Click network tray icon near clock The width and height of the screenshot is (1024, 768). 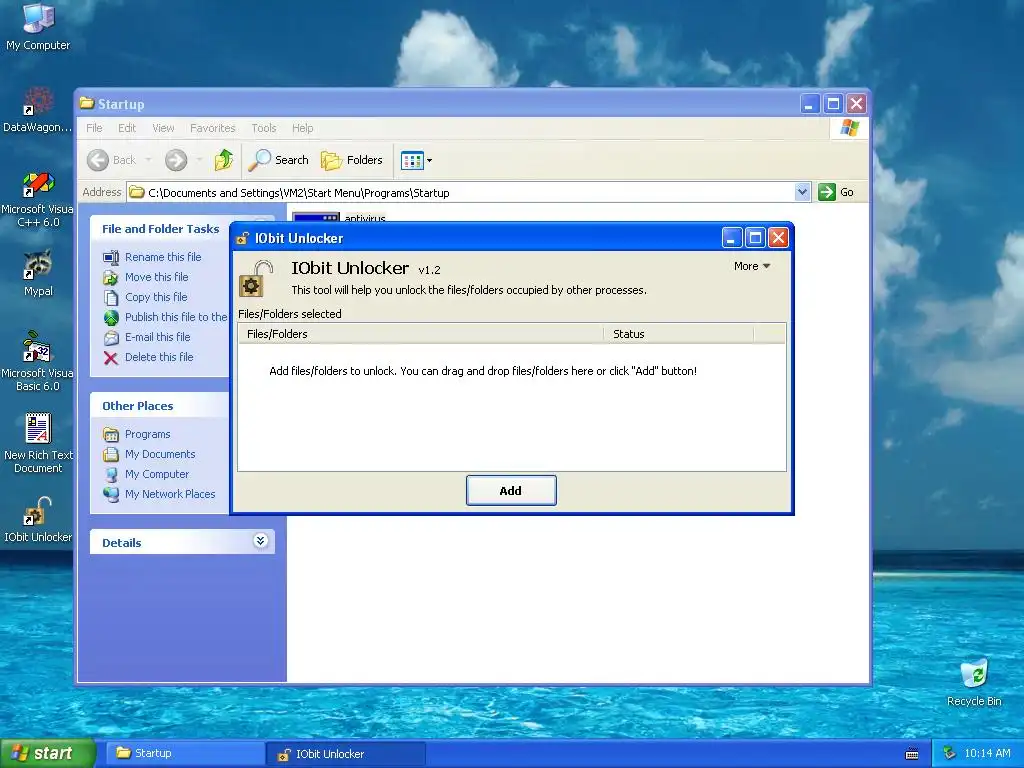coord(949,753)
